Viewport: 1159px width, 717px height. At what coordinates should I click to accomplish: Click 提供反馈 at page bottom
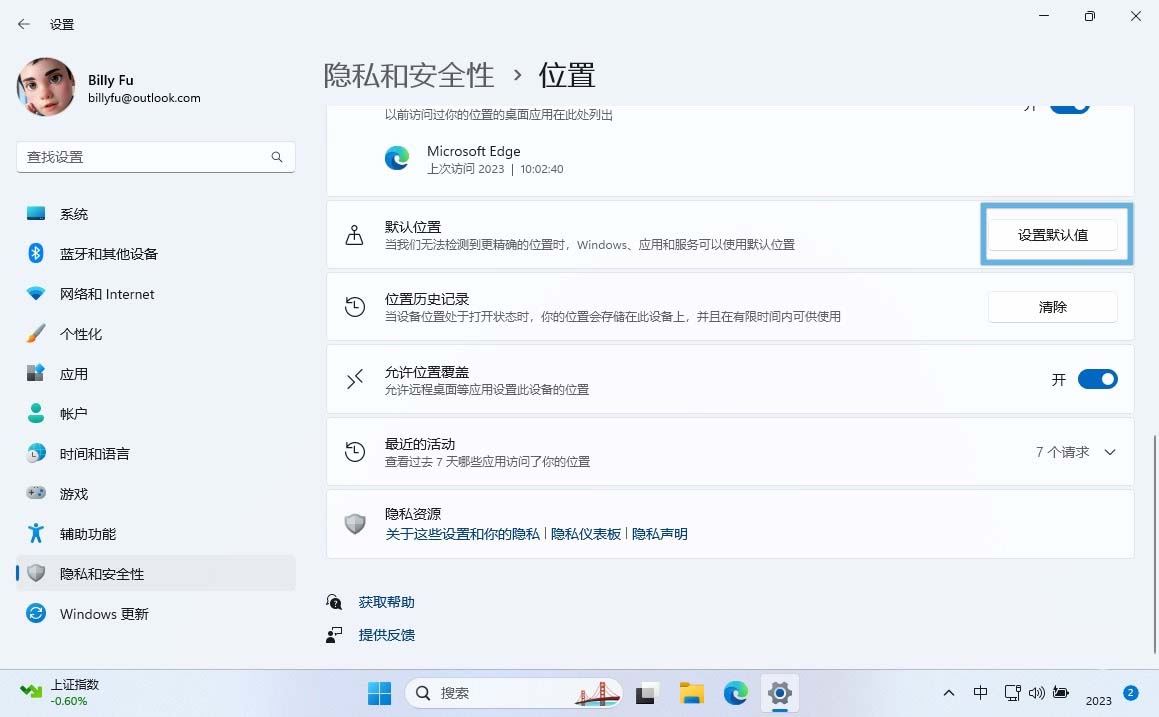click(x=386, y=634)
